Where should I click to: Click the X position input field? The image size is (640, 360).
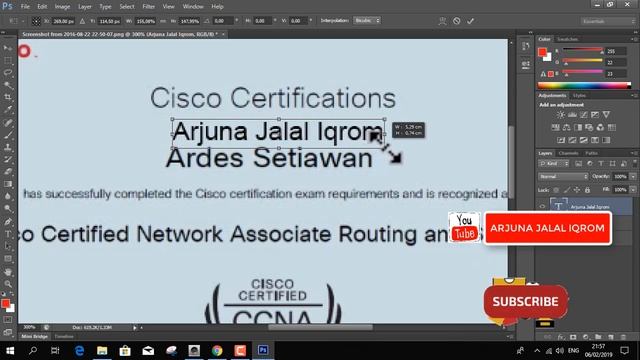pos(64,21)
